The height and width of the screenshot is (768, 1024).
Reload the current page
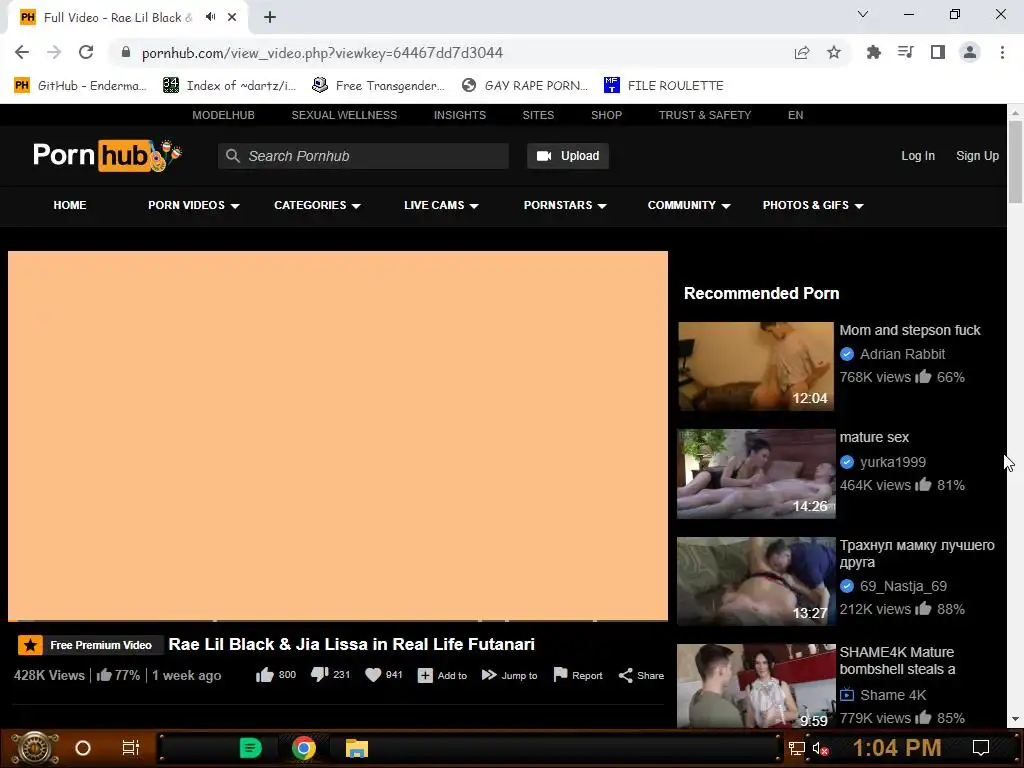point(86,52)
